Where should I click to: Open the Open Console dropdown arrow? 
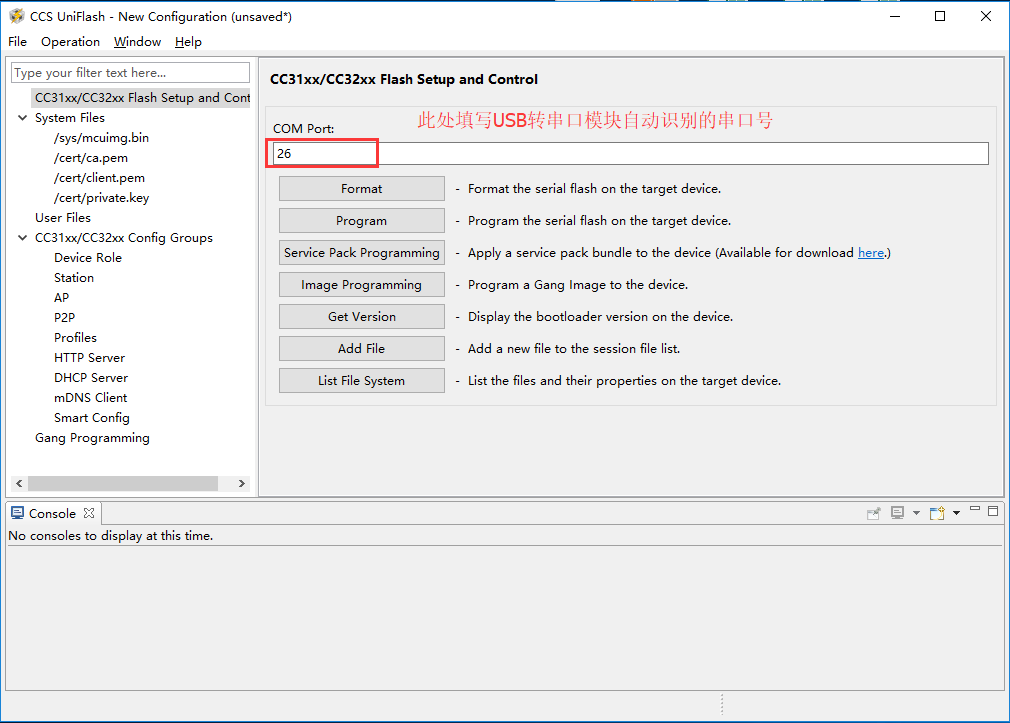point(957,513)
